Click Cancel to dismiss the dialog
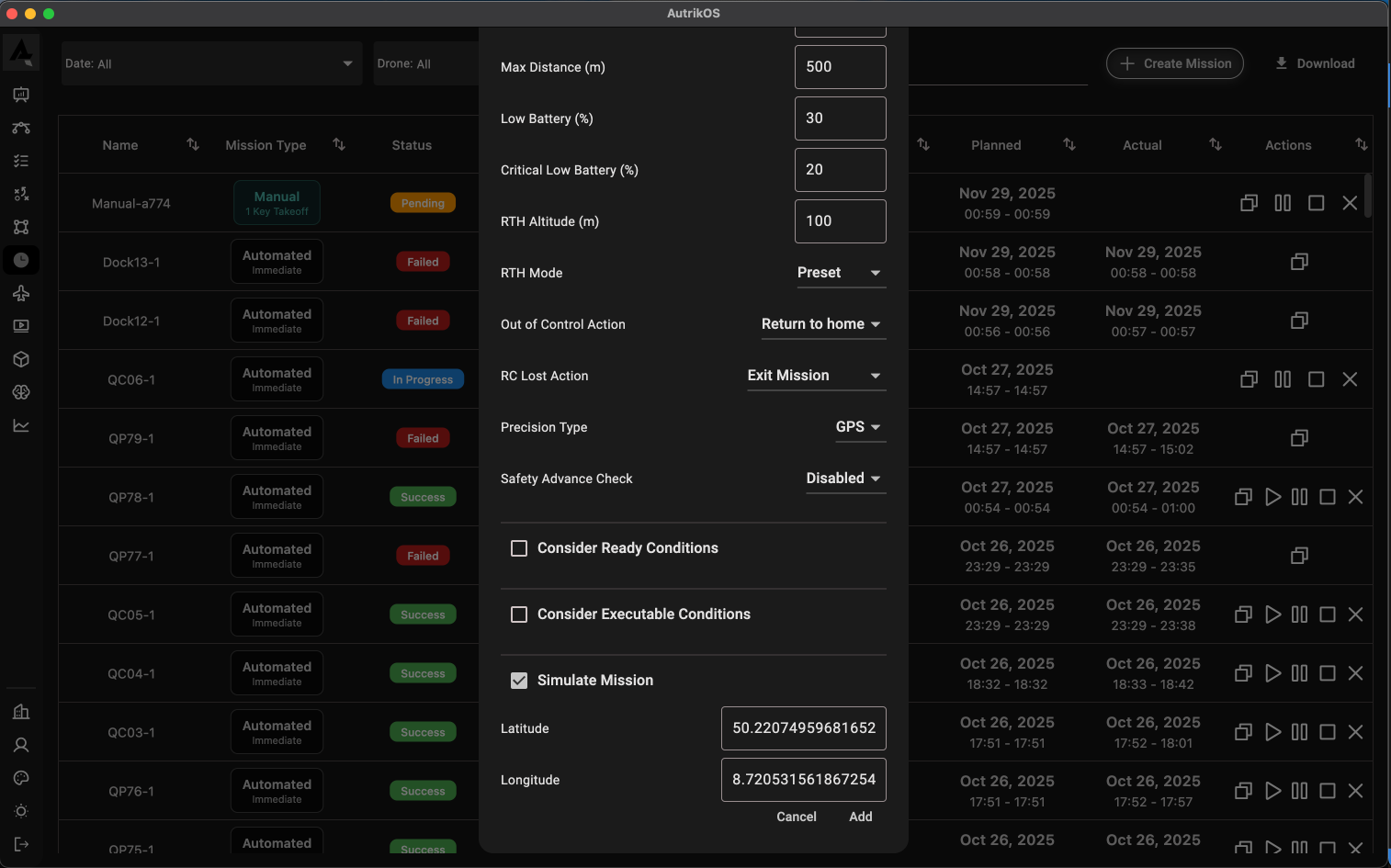The width and height of the screenshot is (1391, 868). point(796,817)
